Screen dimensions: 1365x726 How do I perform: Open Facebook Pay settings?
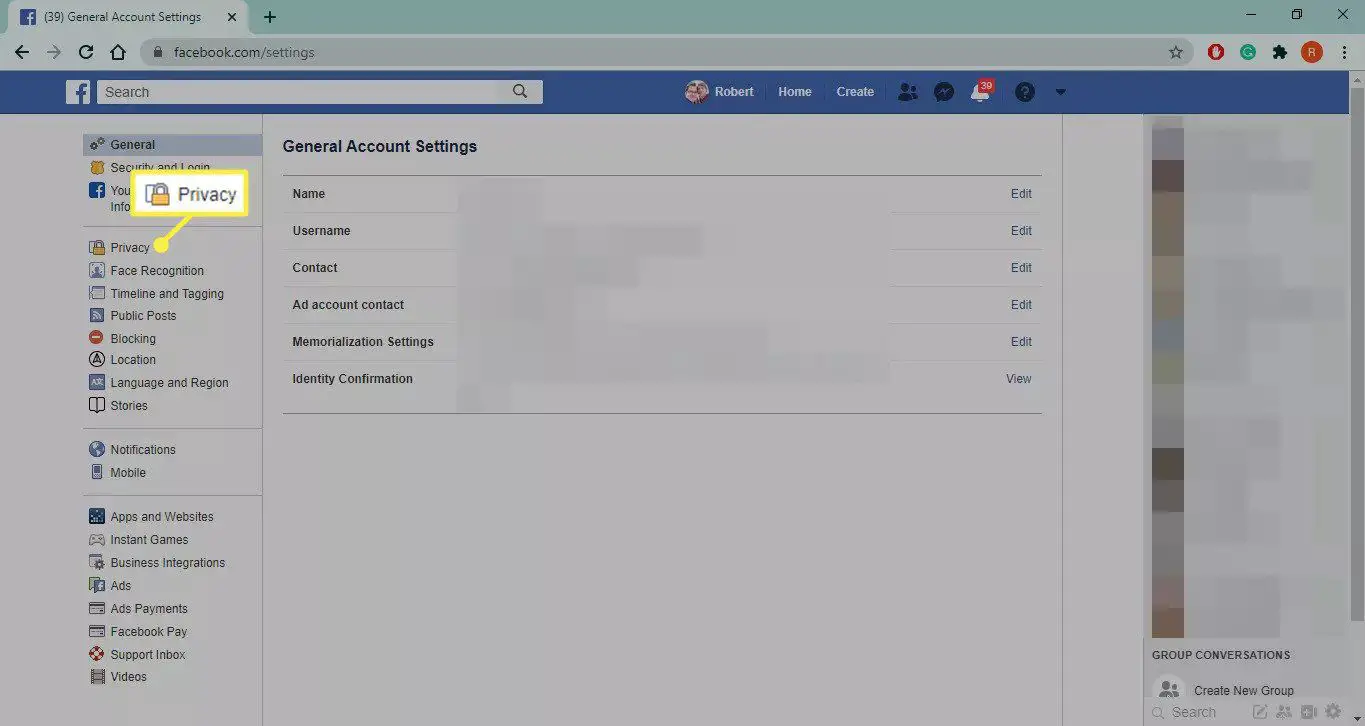[x=149, y=632]
